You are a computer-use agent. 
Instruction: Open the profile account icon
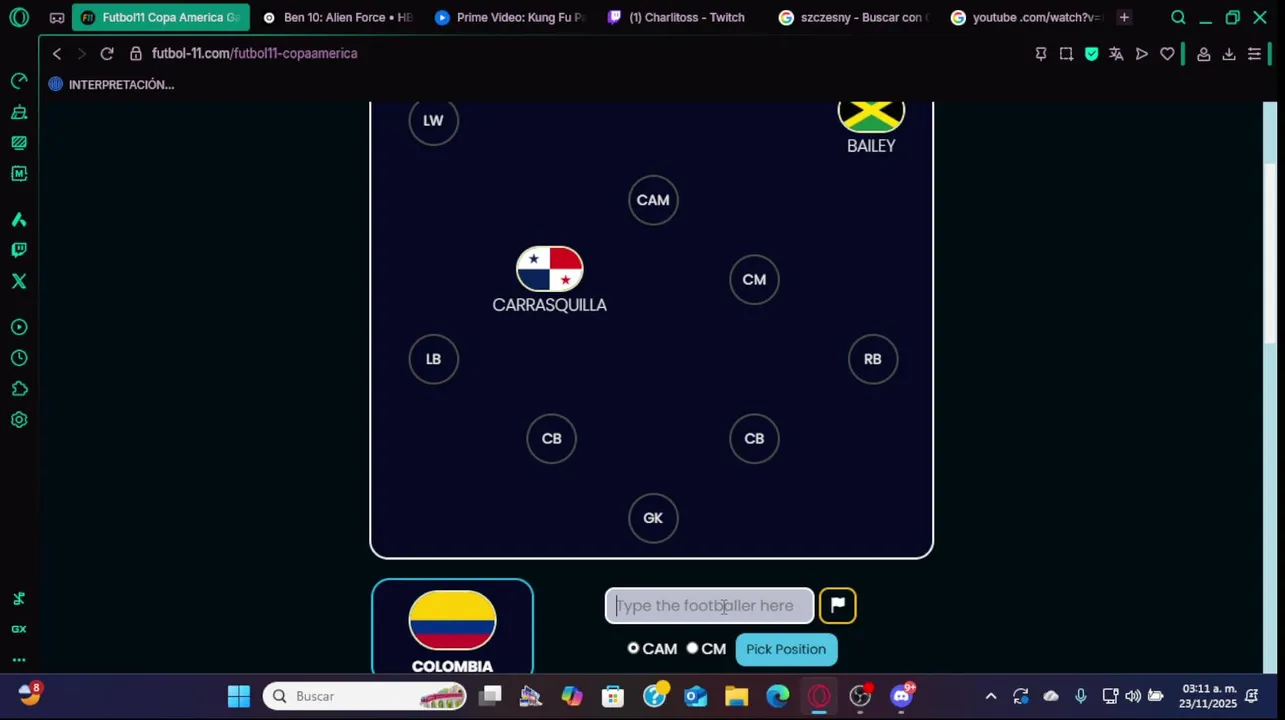coord(1204,54)
